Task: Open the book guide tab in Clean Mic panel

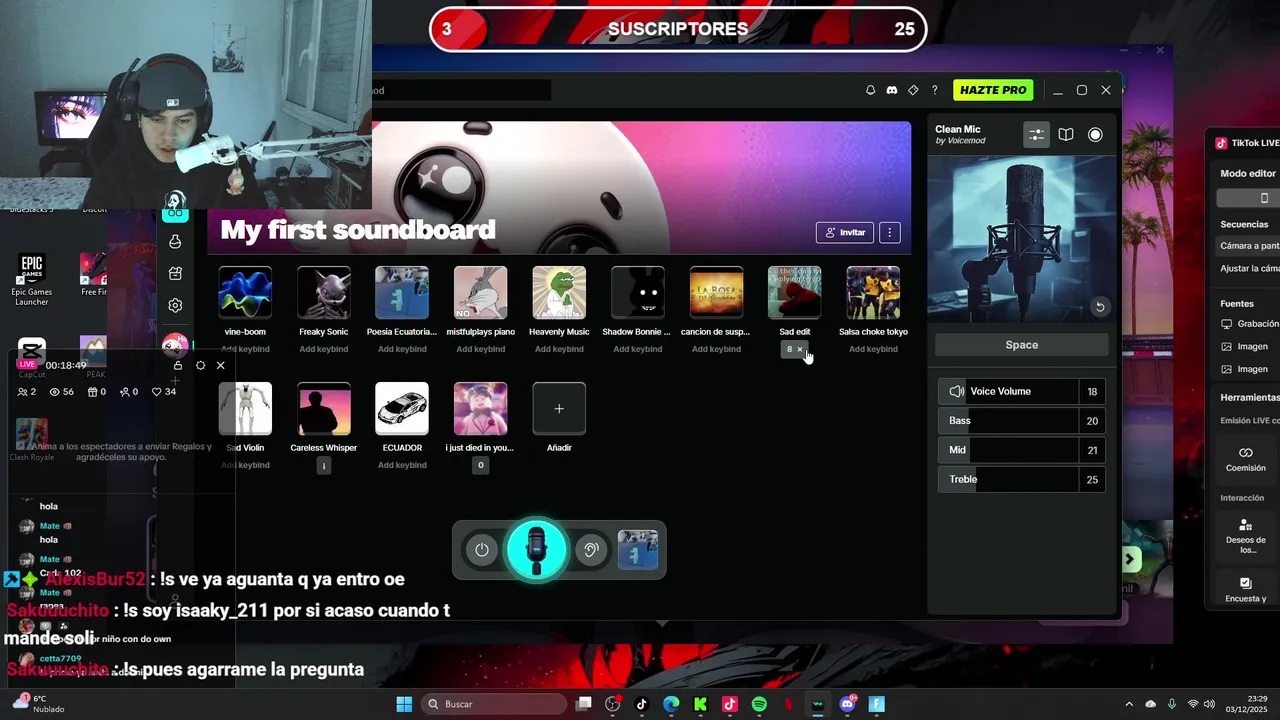Action: pyautogui.click(x=1066, y=134)
